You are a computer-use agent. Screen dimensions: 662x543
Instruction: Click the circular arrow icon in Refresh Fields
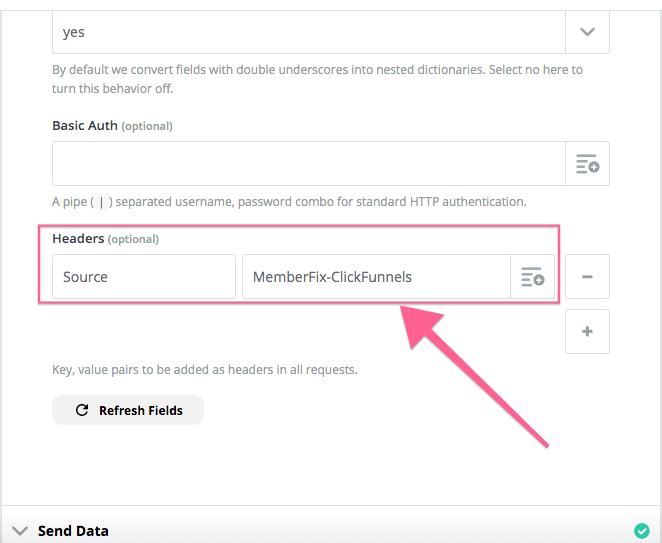[82, 410]
